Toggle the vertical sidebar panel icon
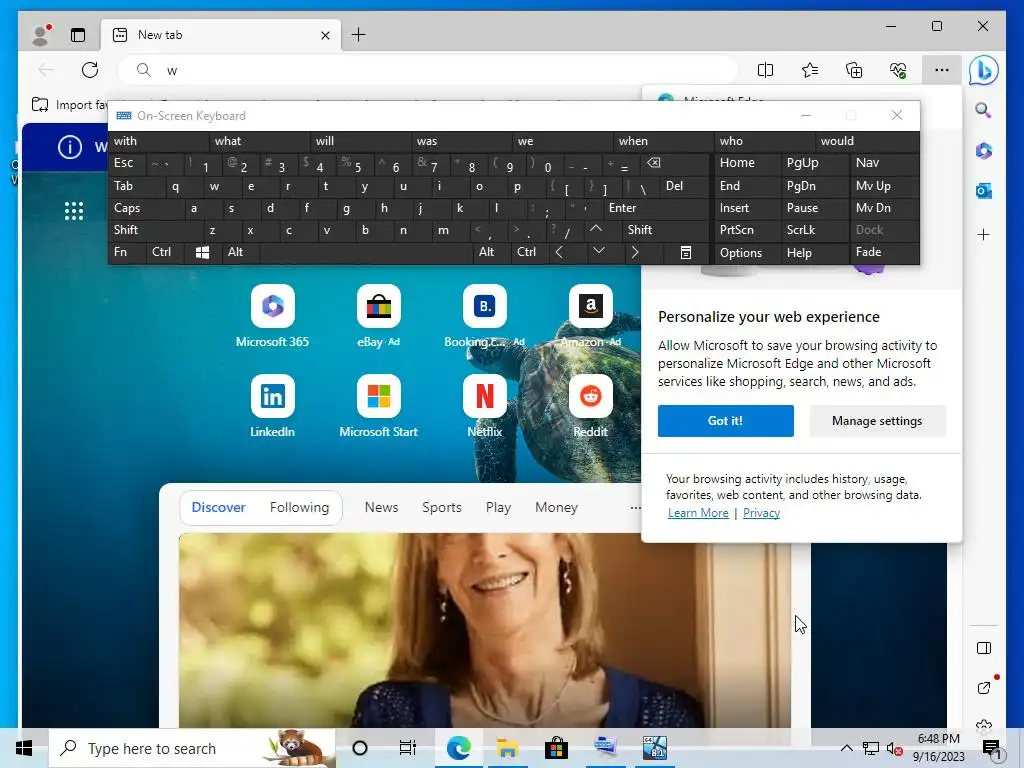 tap(984, 648)
